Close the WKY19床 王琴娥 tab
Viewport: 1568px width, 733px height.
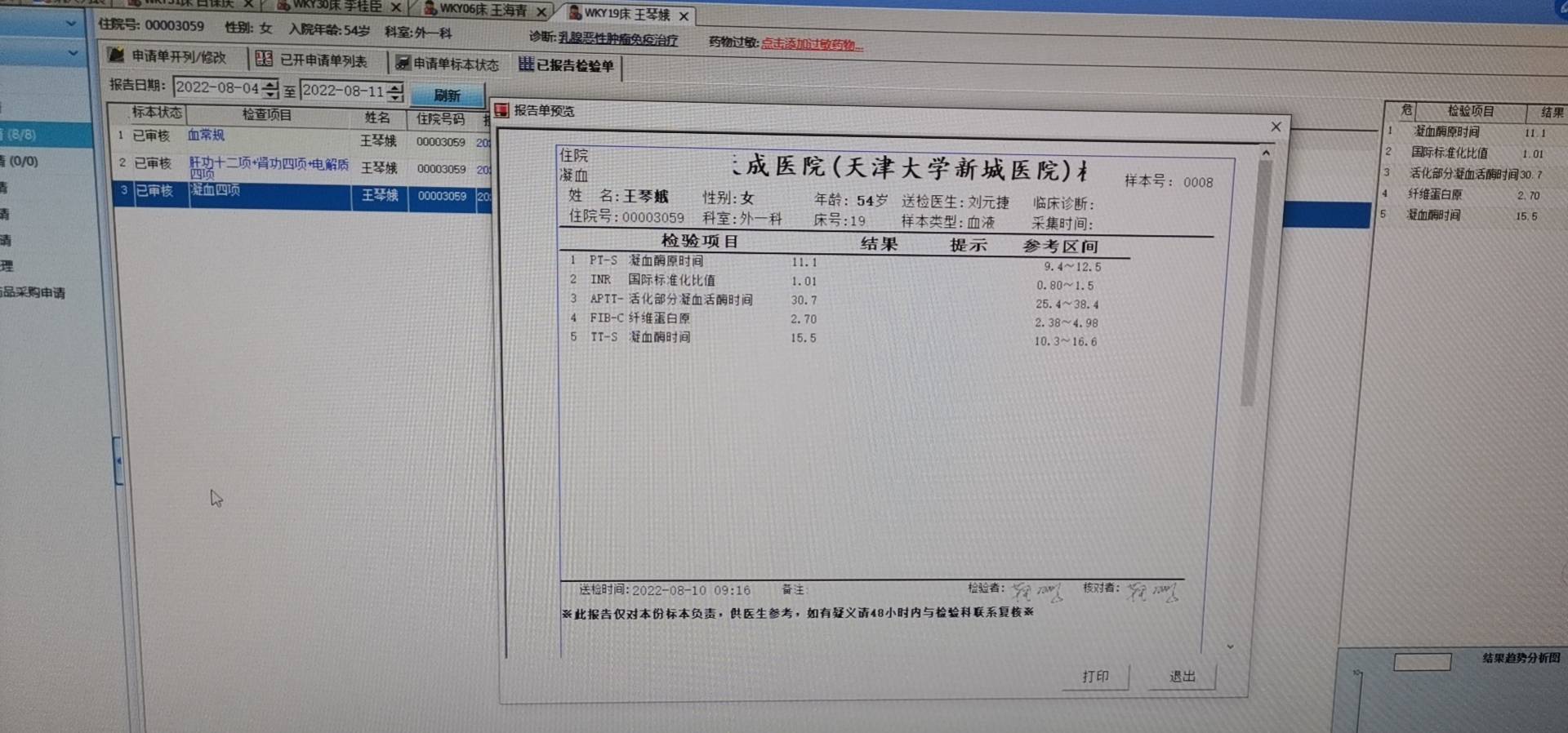(x=684, y=16)
